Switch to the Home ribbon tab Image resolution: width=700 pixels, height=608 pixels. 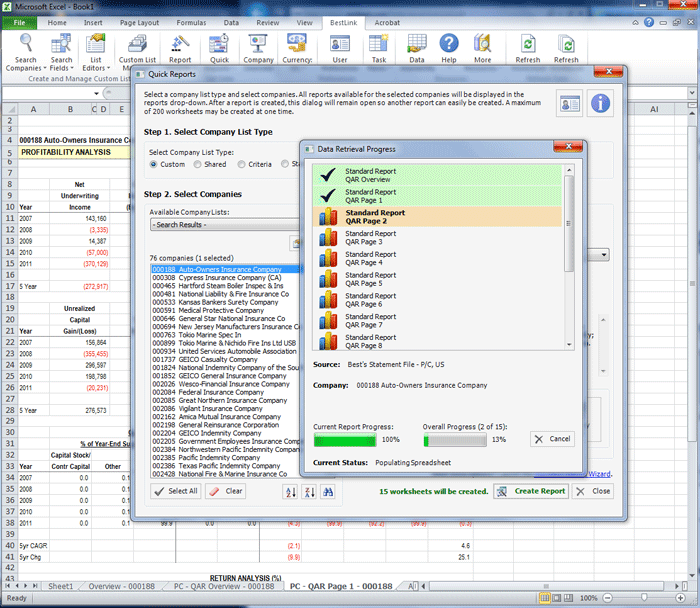click(x=57, y=23)
